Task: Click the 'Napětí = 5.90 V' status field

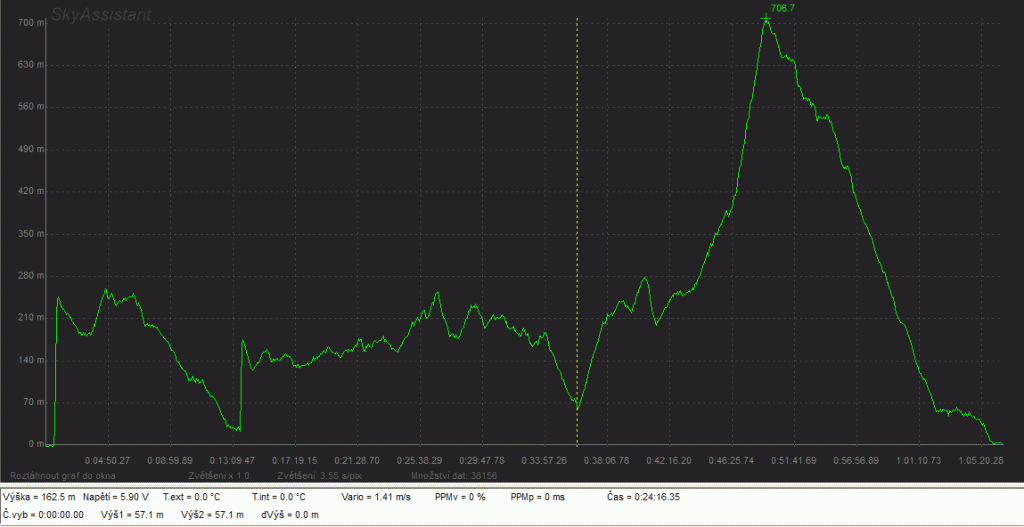Action: click(x=115, y=496)
